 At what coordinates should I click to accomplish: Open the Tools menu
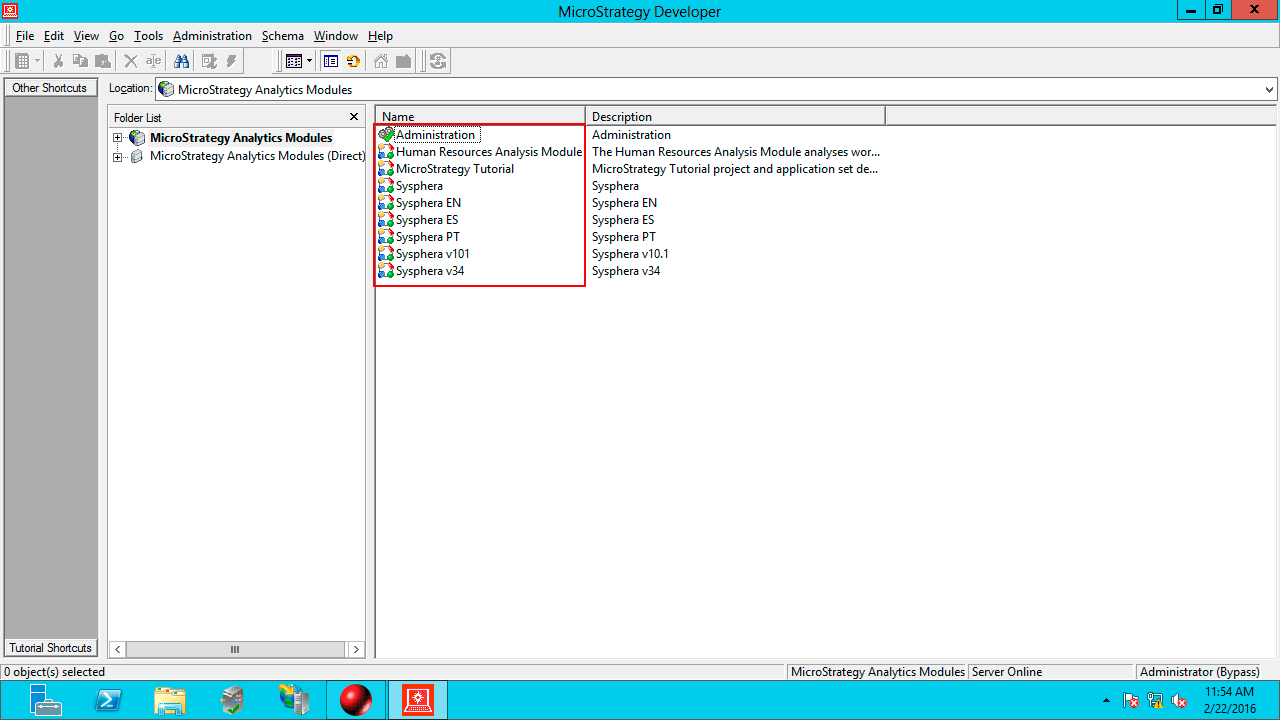(148, 36)
